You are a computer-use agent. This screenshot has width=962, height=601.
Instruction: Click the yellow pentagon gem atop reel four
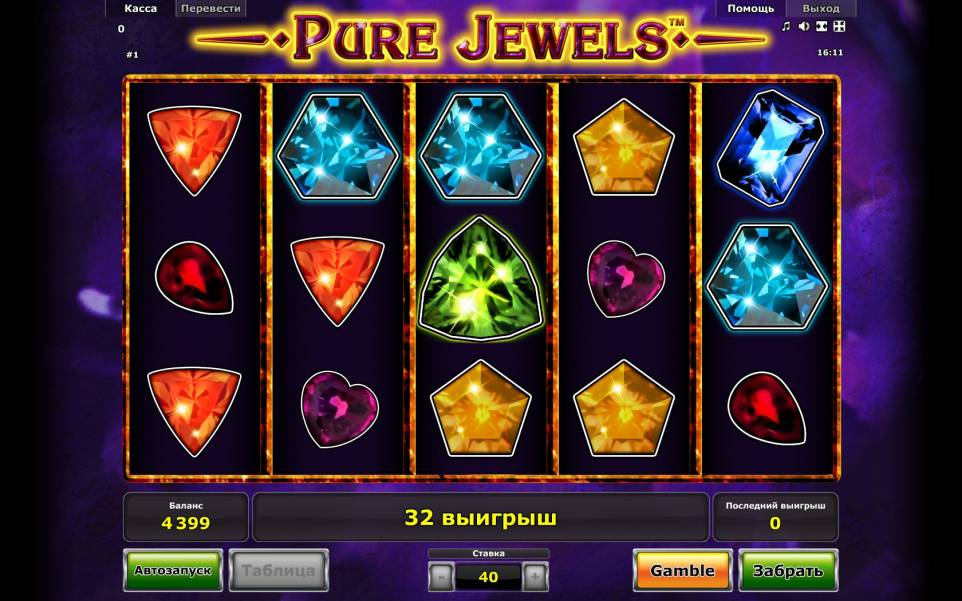pyautogui.click(x=624, y=148)
